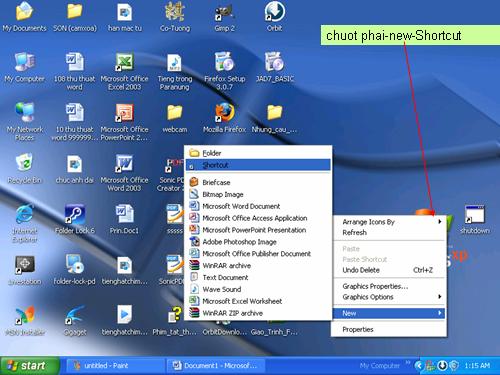Choose Shortcut in the New submenu
The image size is (500, 375).
tap(258, 165)
